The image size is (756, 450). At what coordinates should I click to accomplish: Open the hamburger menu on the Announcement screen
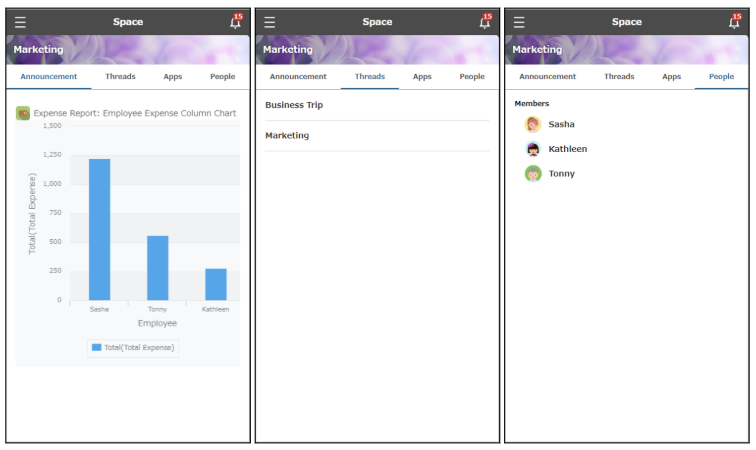(20, 22)
